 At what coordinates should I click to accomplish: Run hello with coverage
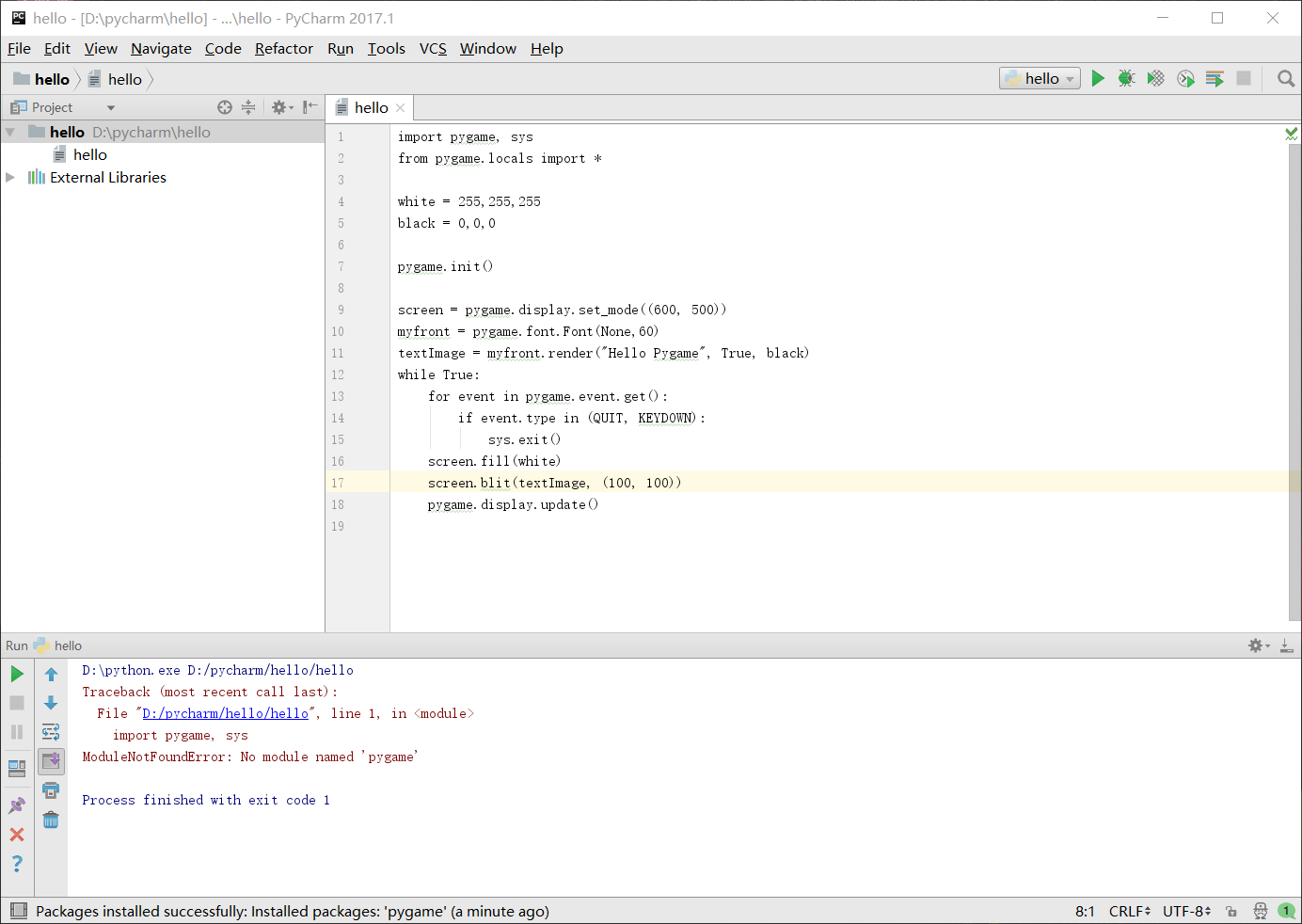pos(1156,79)
